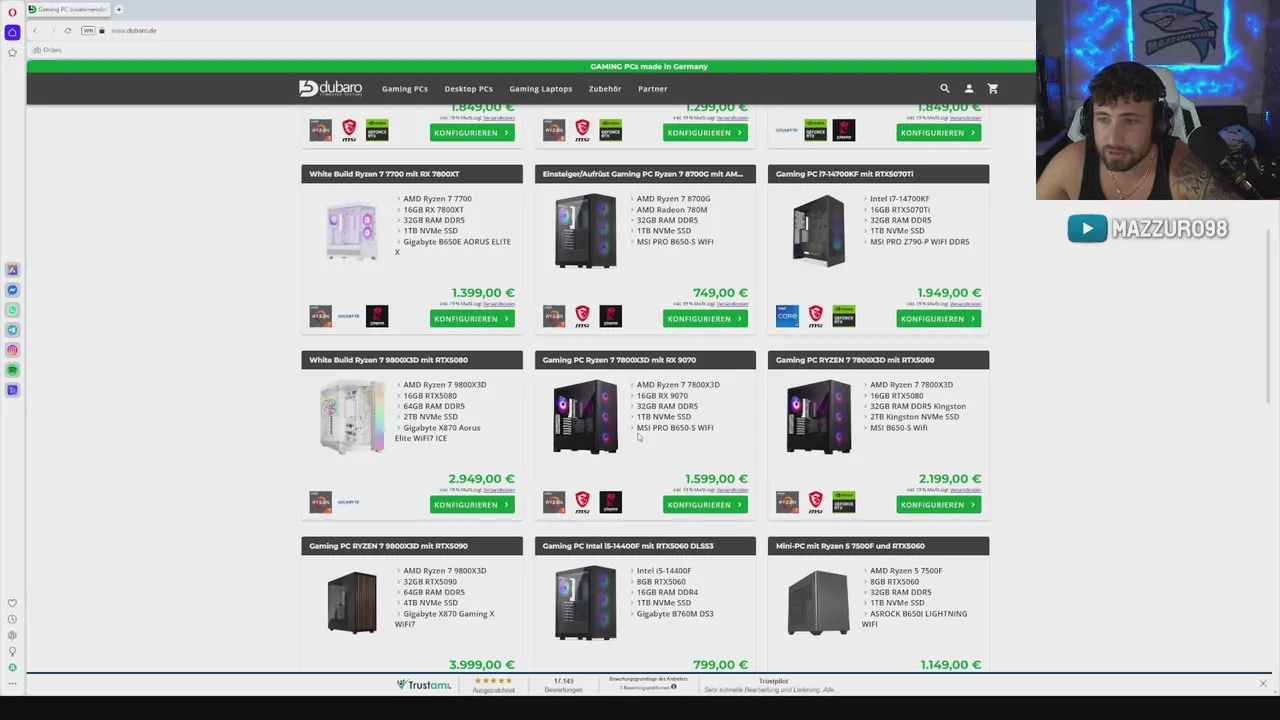This screenshot has width=1280, height=720.
Task: Click the 2.949,00 € price
Action: pyautogui.click(x=481, y=479)
